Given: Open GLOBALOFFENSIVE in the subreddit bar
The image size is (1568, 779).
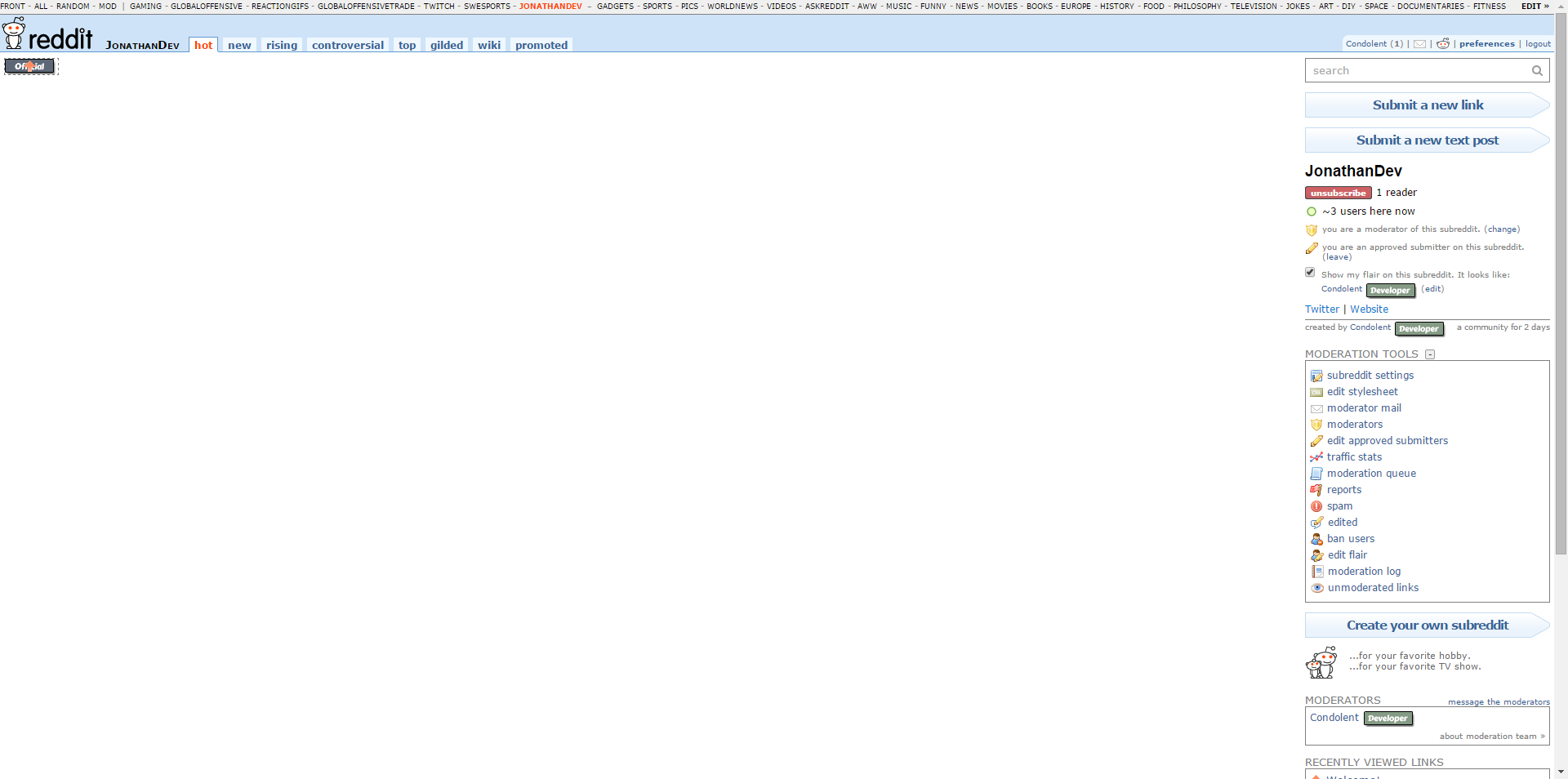Looking at the screenshot, I should click(x=207, y=6).
